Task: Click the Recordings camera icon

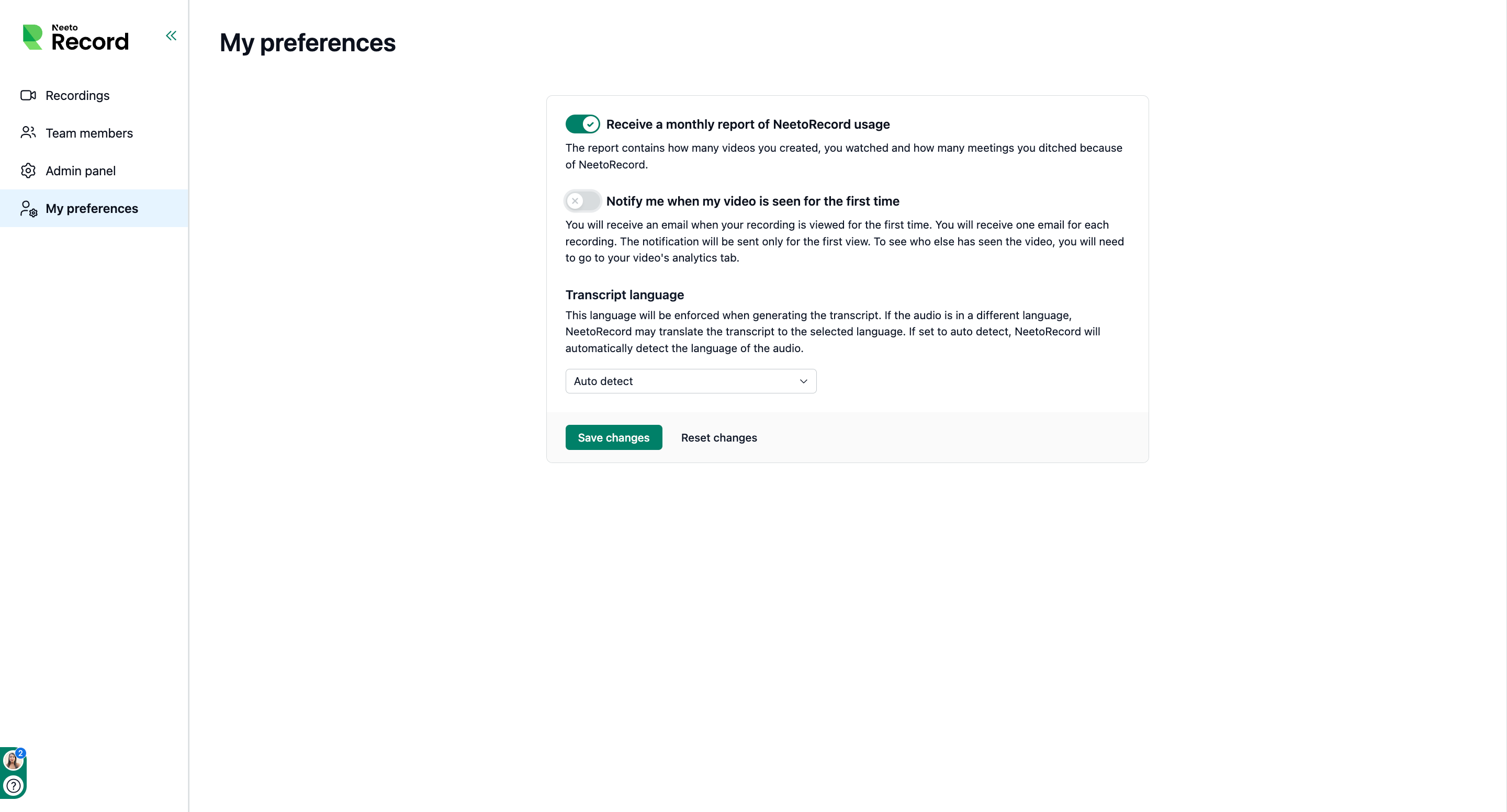Action: (x=28, y=95)
